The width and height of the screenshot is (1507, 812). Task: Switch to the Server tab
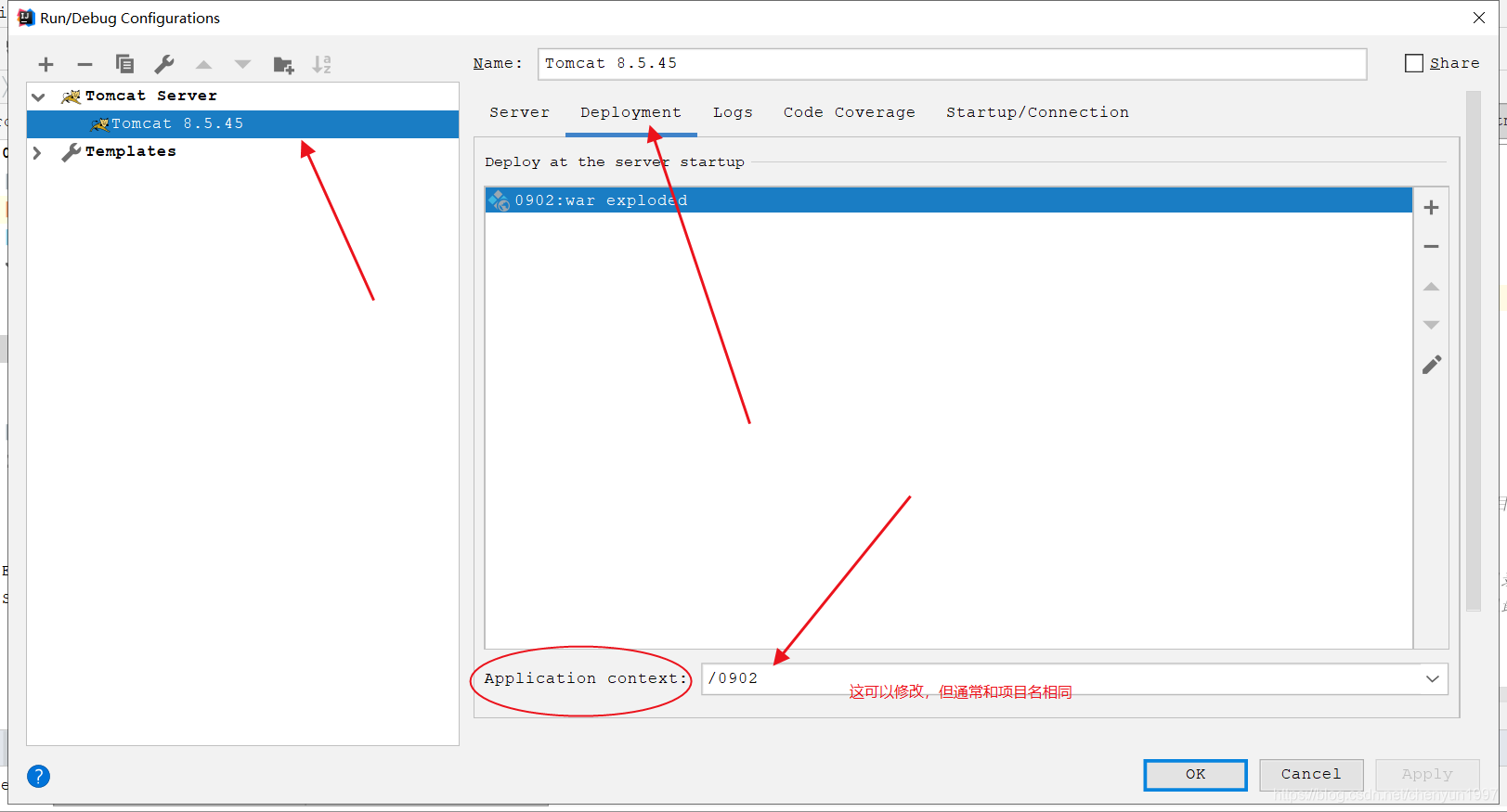pos(520,112)
